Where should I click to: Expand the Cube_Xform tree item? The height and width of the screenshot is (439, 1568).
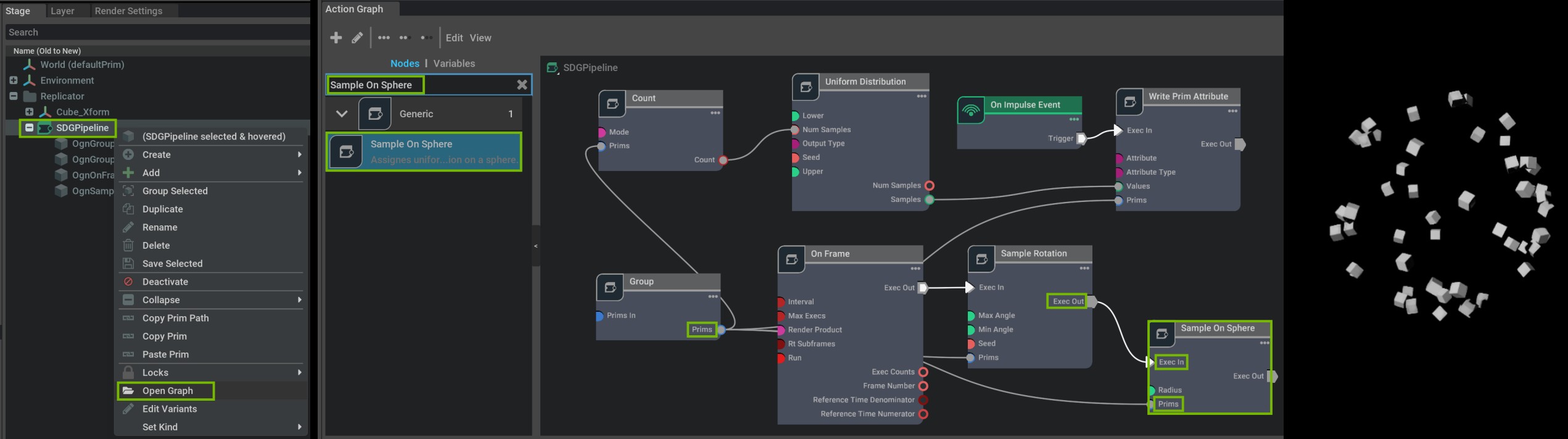[x=29, y=112]
